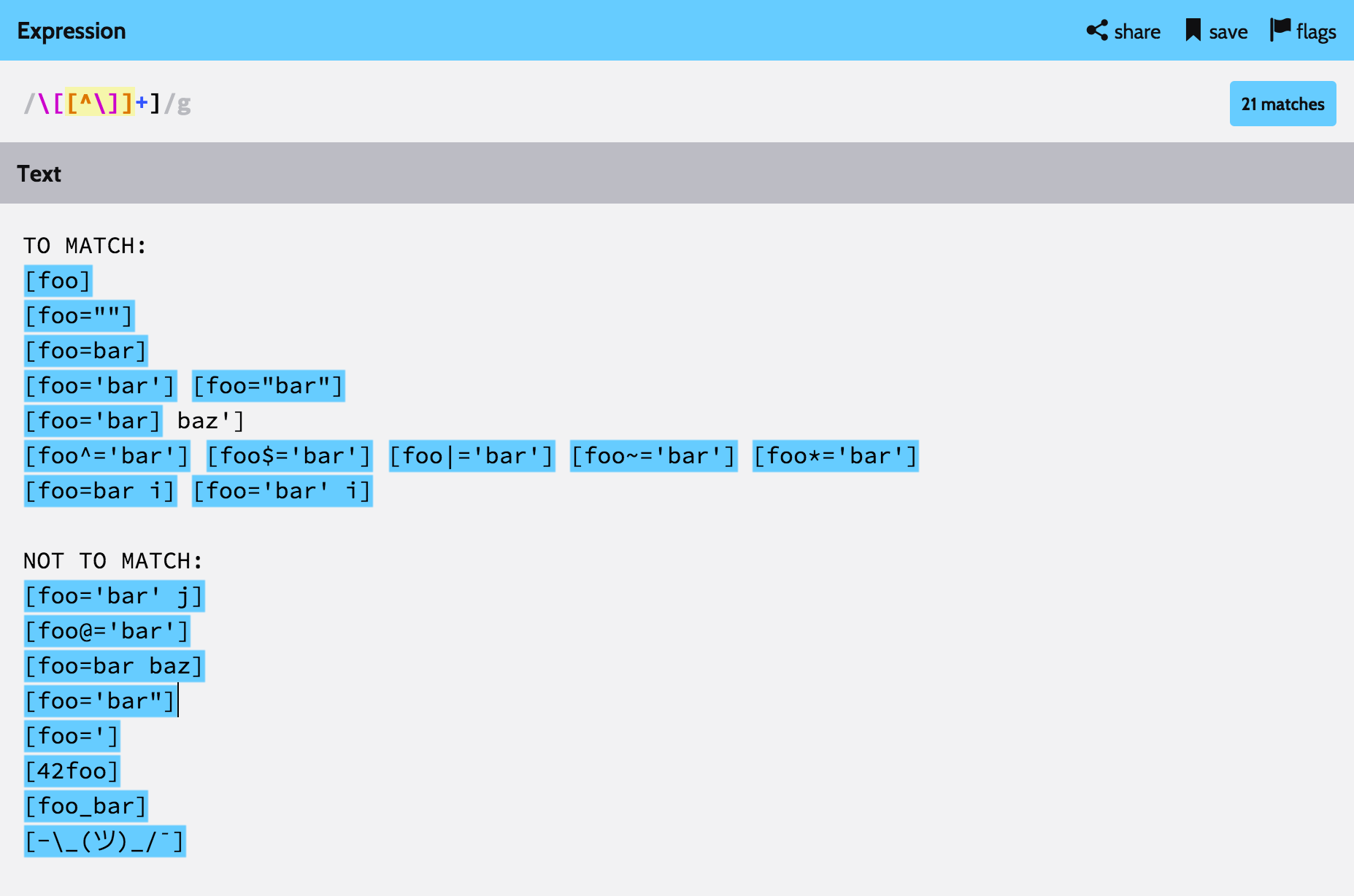This screenshot has width=1354, height=896.
Task: Select the [foo=bar] matched text
Action: [x=86, y=351]
